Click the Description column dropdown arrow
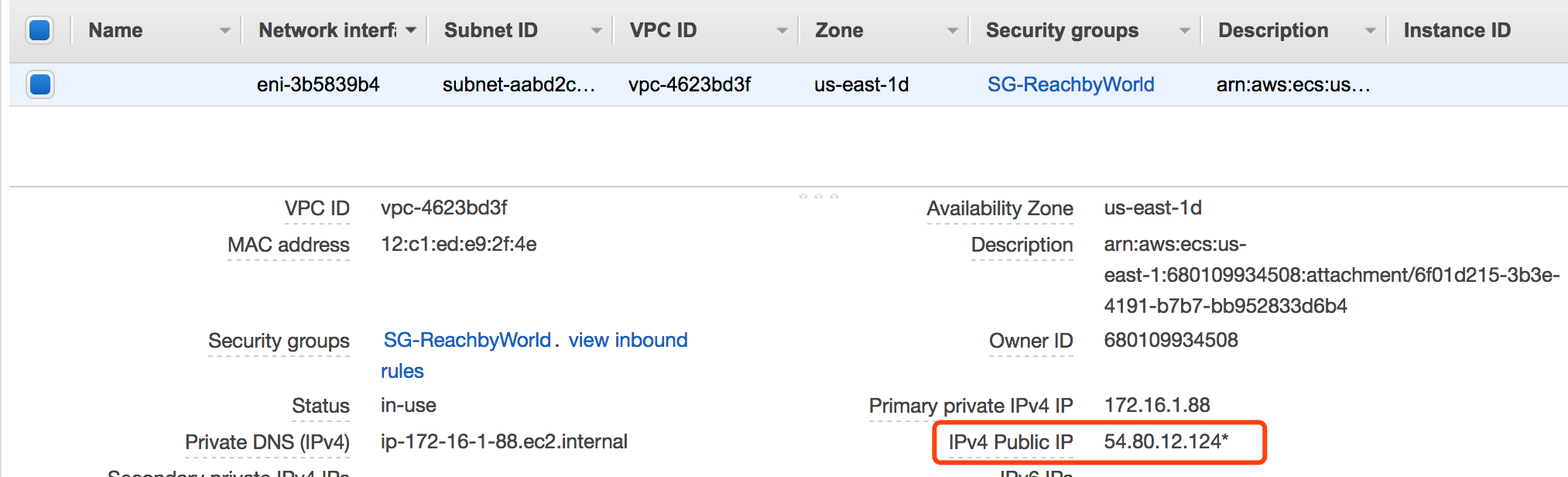The width and height of the screenshot is (1568, 477). click(1370, 31)
